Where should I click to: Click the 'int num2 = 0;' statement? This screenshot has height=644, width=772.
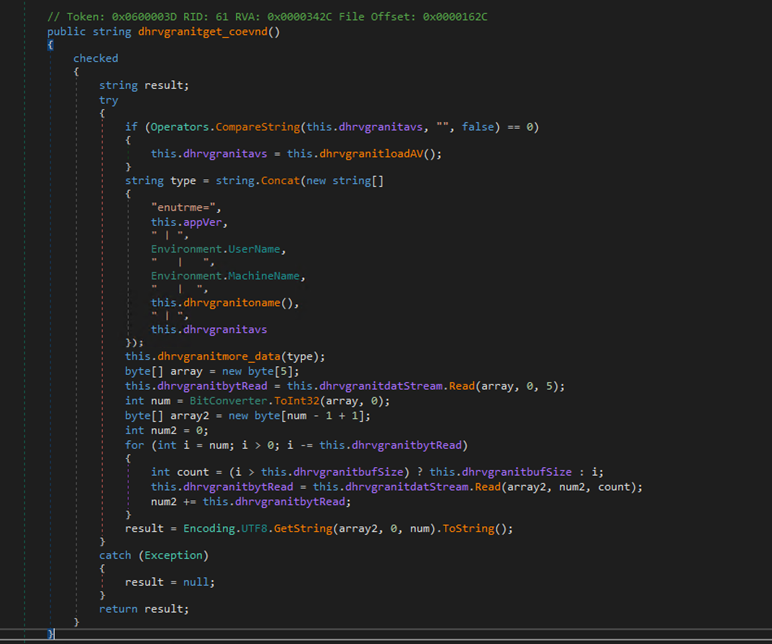[x=166, y=430]
